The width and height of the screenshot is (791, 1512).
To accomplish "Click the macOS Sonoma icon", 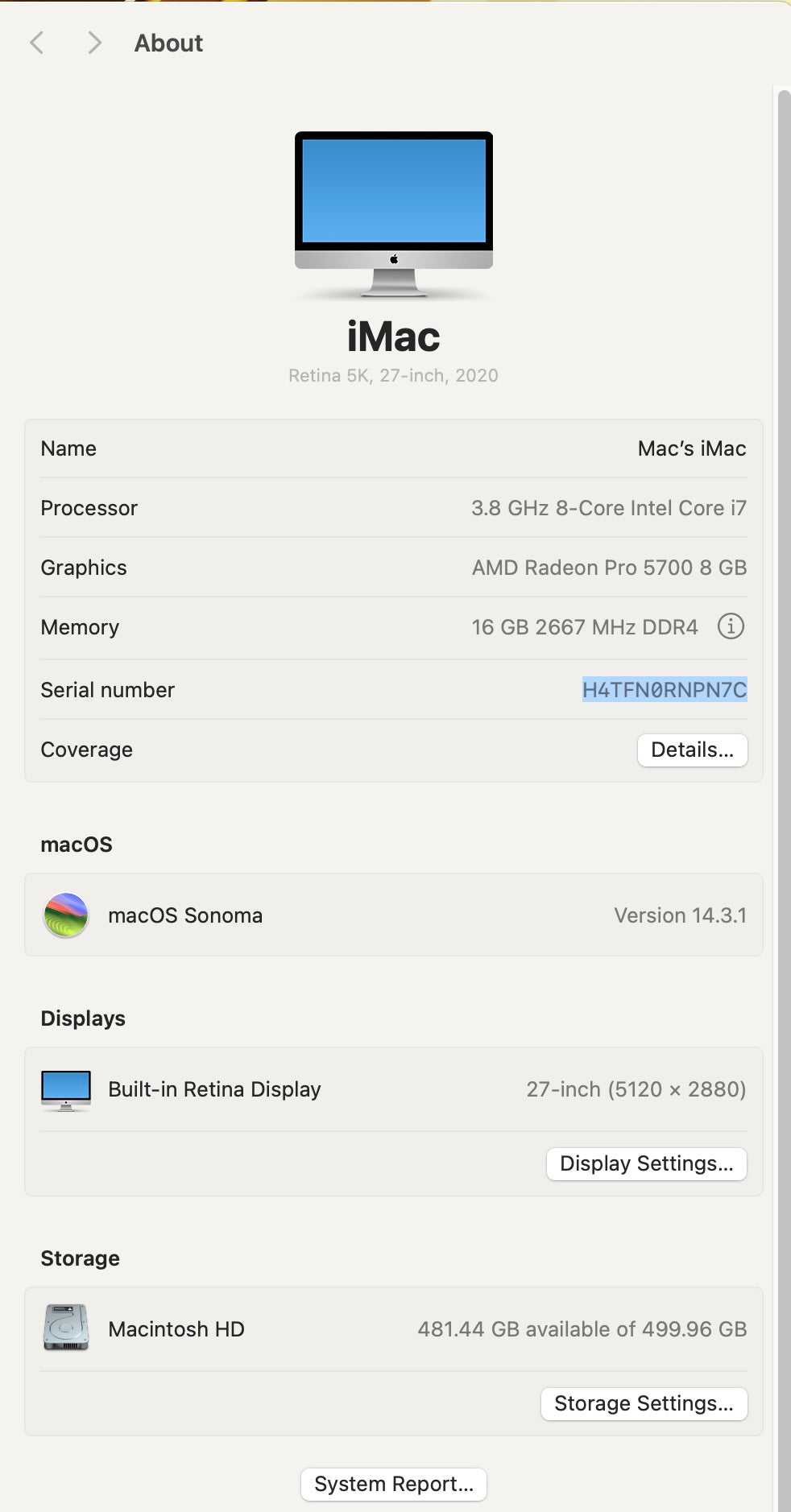I will 66,915.
